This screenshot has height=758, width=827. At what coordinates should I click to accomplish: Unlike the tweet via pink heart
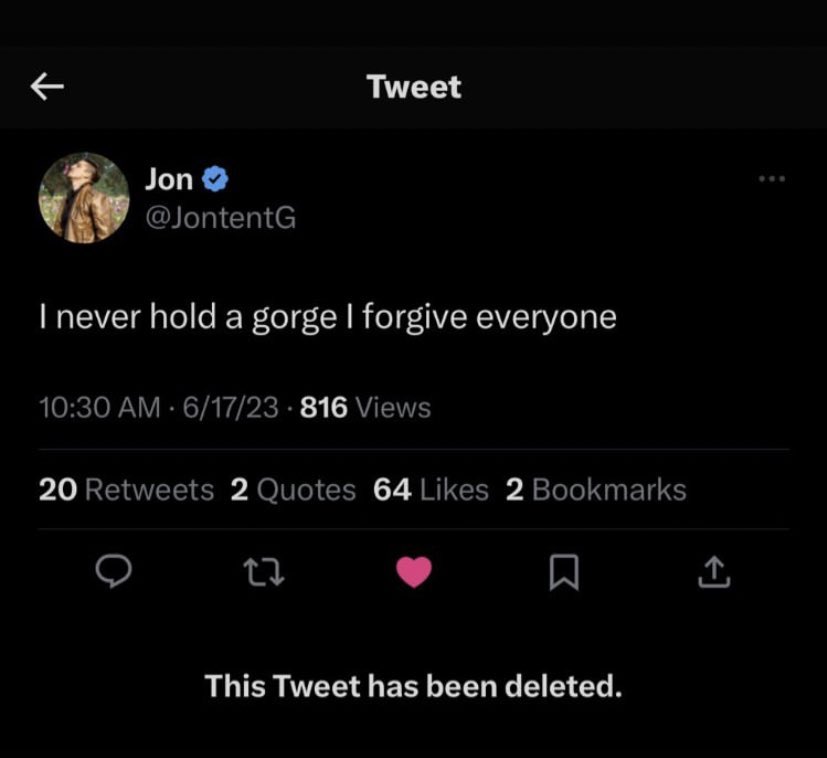point(414,572)
